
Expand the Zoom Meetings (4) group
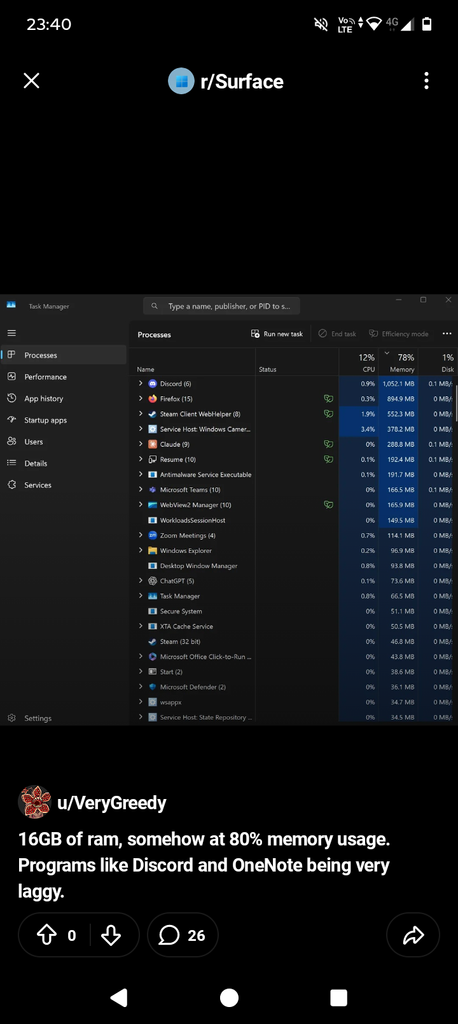pyautogui.click(x=140, y=535)
